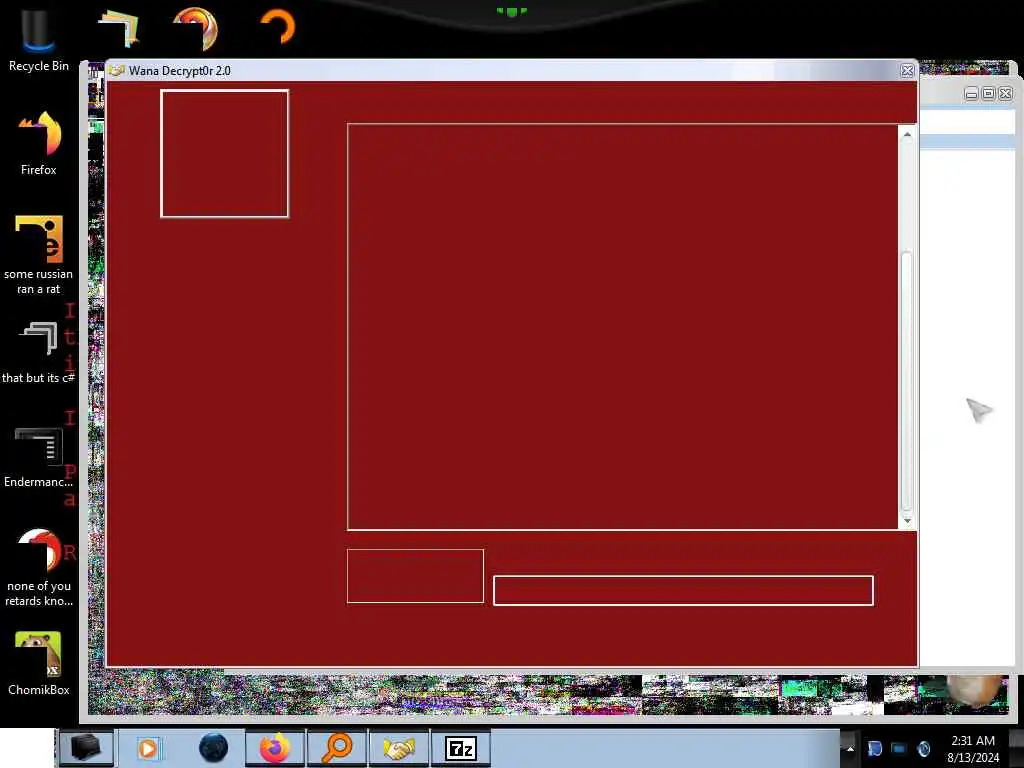Screen dimensions: 1024x768
Task: Open the Firefox desktop shortcut
Action: [x=39, y=143]
